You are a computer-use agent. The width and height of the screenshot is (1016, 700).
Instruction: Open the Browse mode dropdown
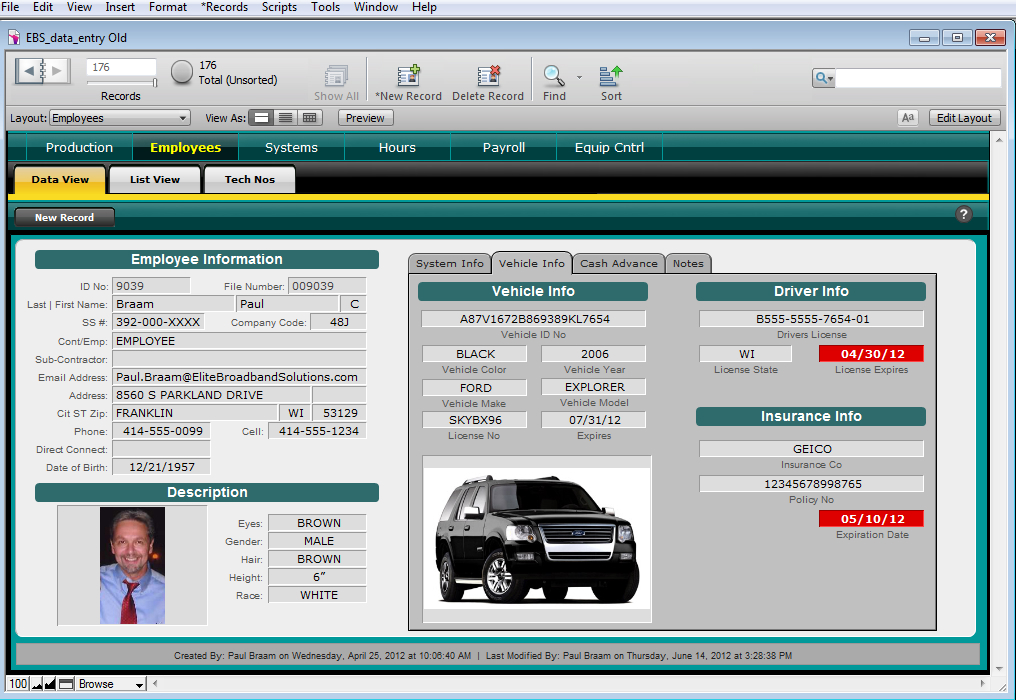coord(111,684)
